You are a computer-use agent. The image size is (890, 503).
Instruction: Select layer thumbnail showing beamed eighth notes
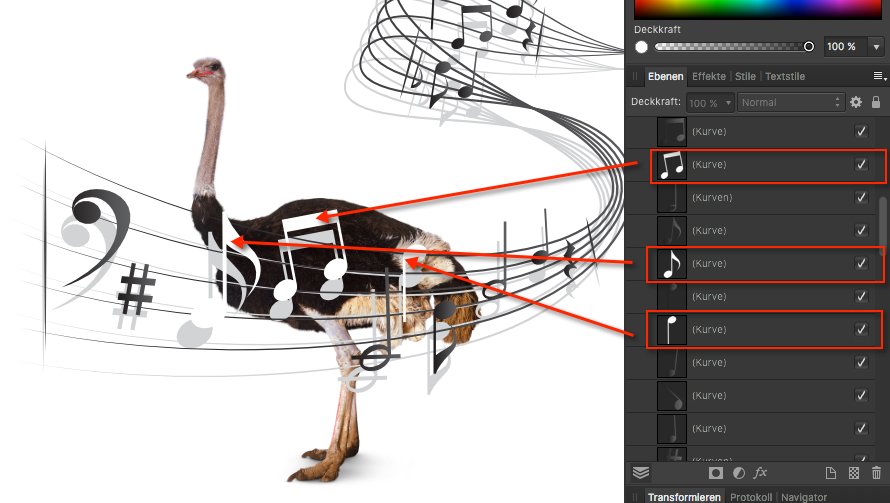[671, 165]
